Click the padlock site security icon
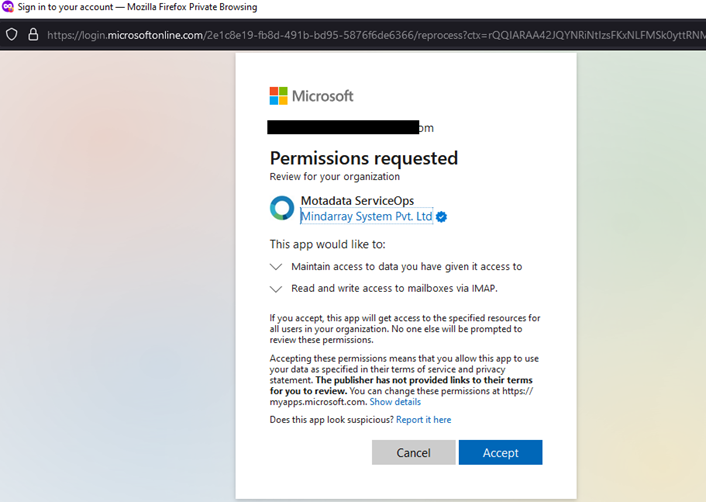The height and width of the screenshot is (502, 706). 33,34
